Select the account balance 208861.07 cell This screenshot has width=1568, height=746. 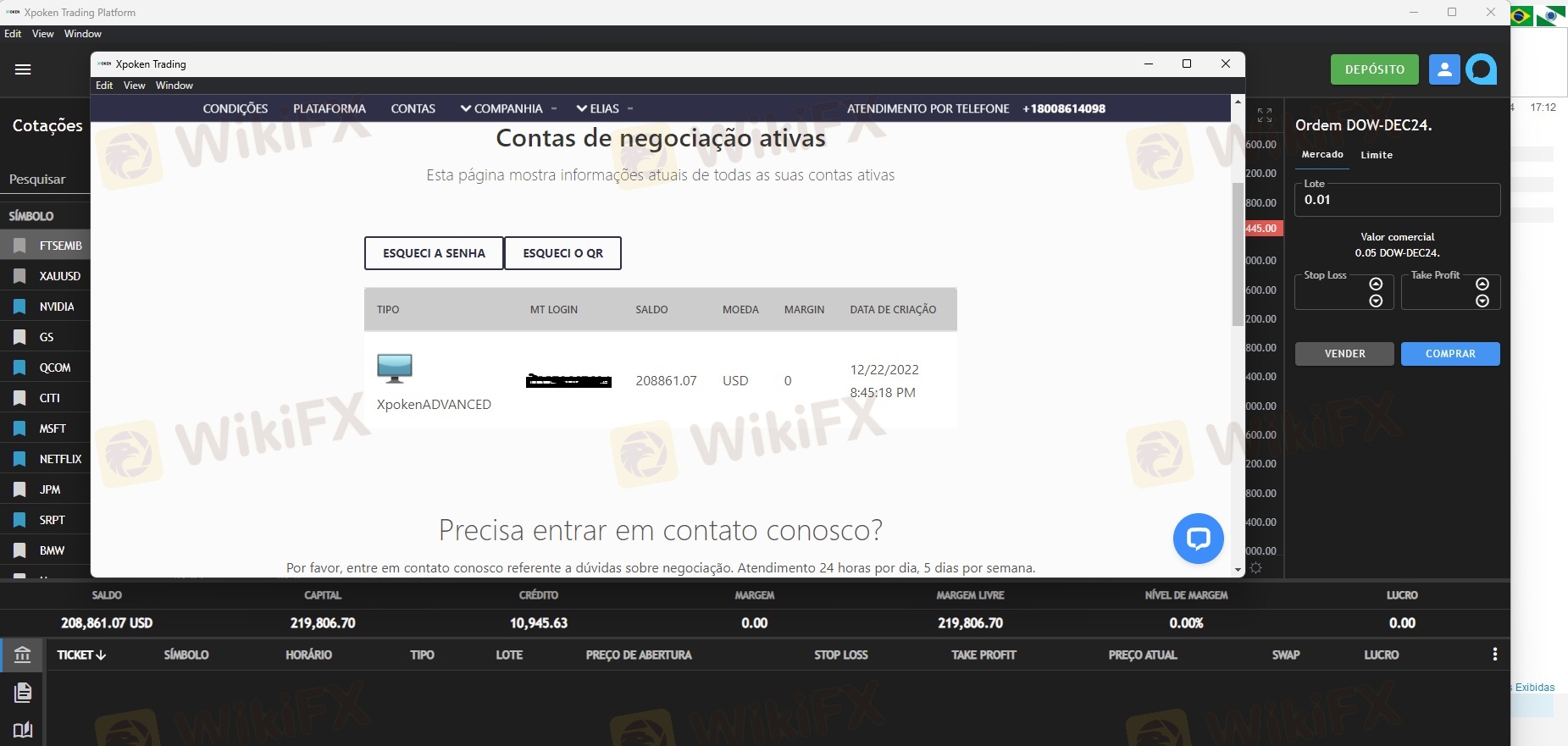point(667,381)
